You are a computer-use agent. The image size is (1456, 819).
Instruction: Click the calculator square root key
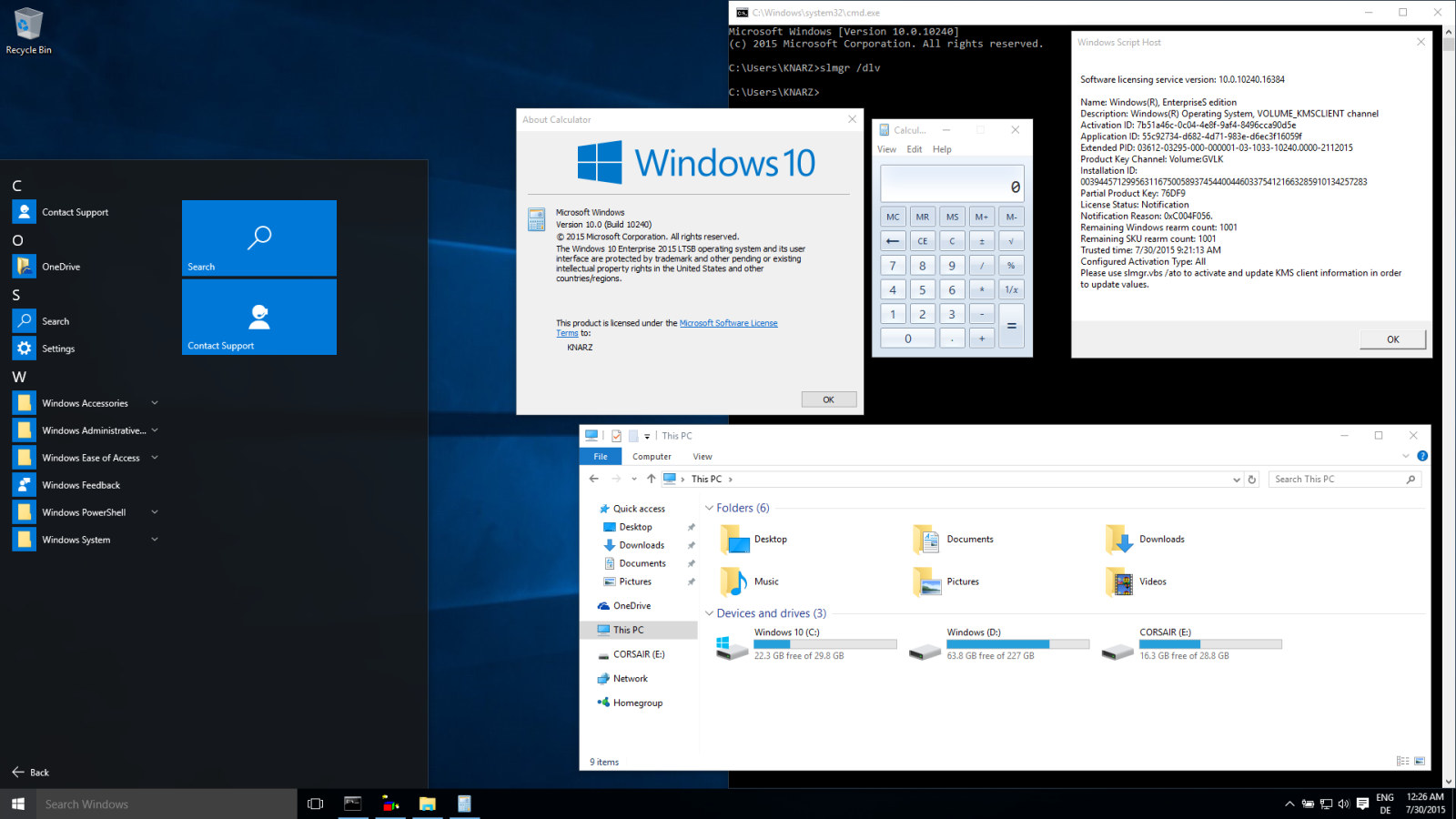coord(1011,241)
